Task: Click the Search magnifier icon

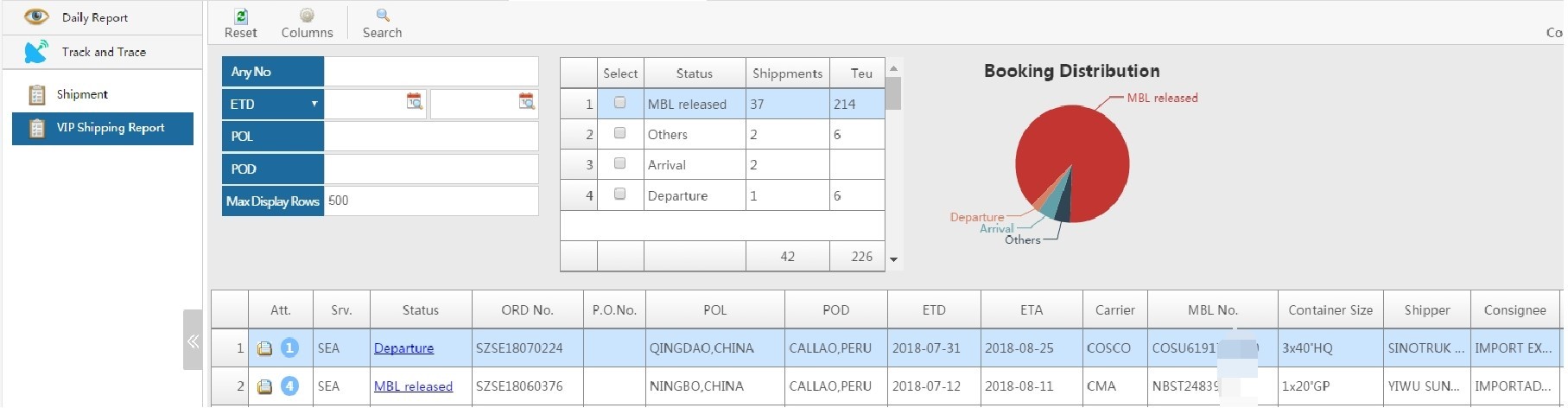Action: click(383, 16)
